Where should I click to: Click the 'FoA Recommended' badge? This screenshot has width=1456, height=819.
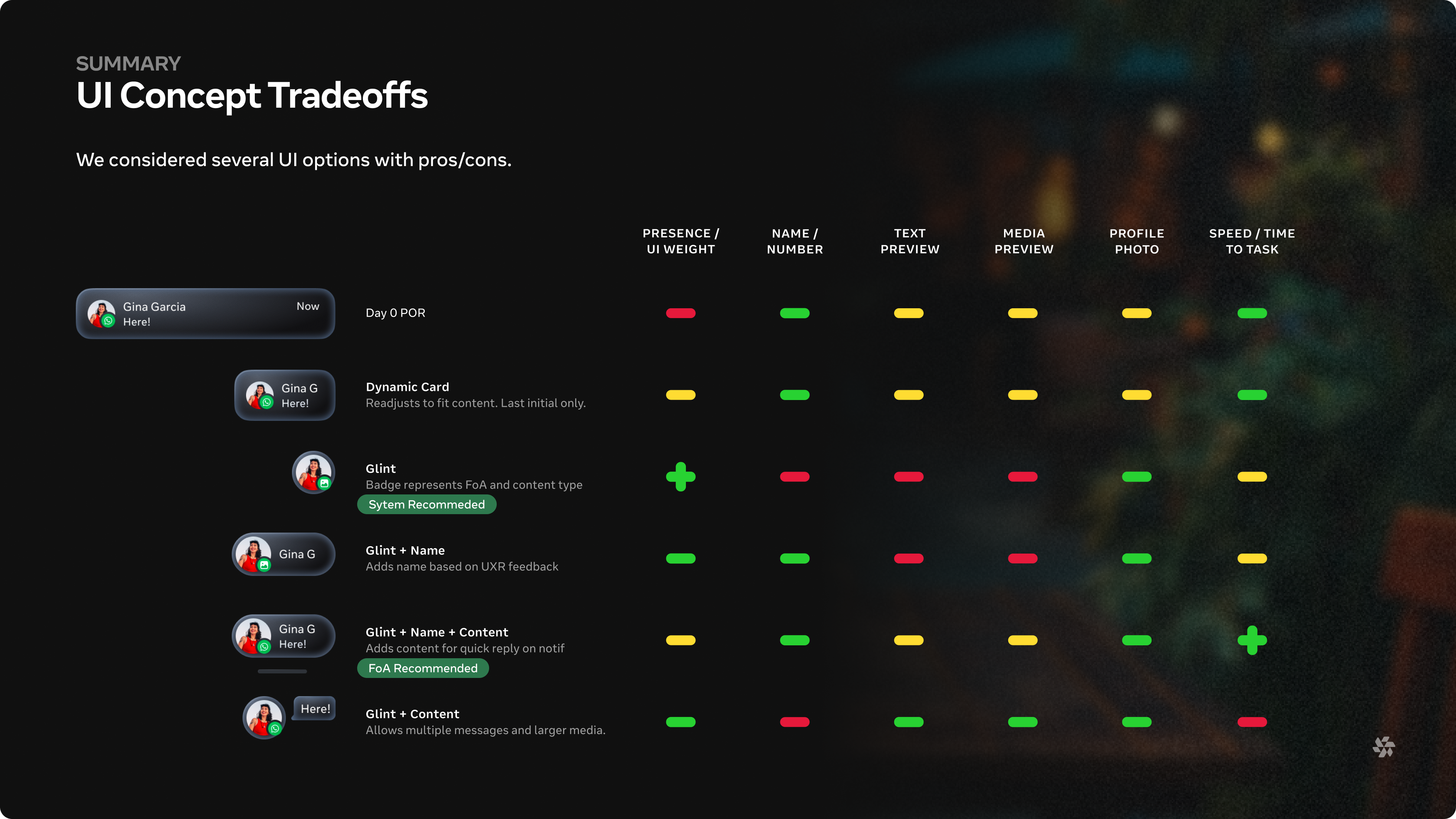tap(423, 668)
